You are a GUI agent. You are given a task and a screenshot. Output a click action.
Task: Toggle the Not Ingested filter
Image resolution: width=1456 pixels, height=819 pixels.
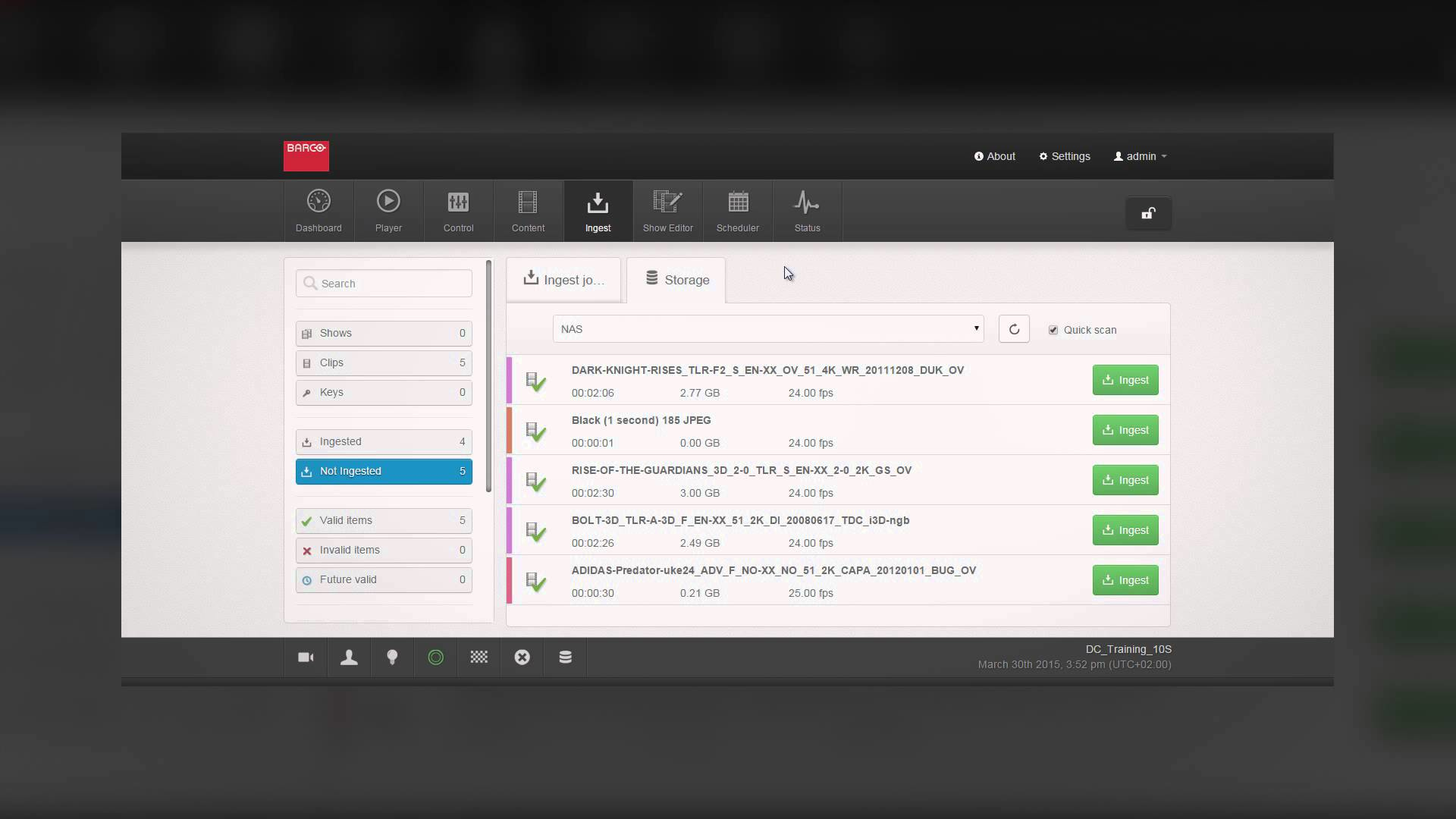[384, 471]
